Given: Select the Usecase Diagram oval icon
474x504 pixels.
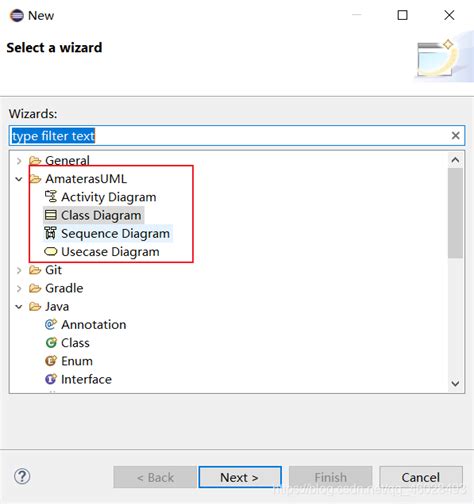Looking at the screenshot, I should [51, 251].
